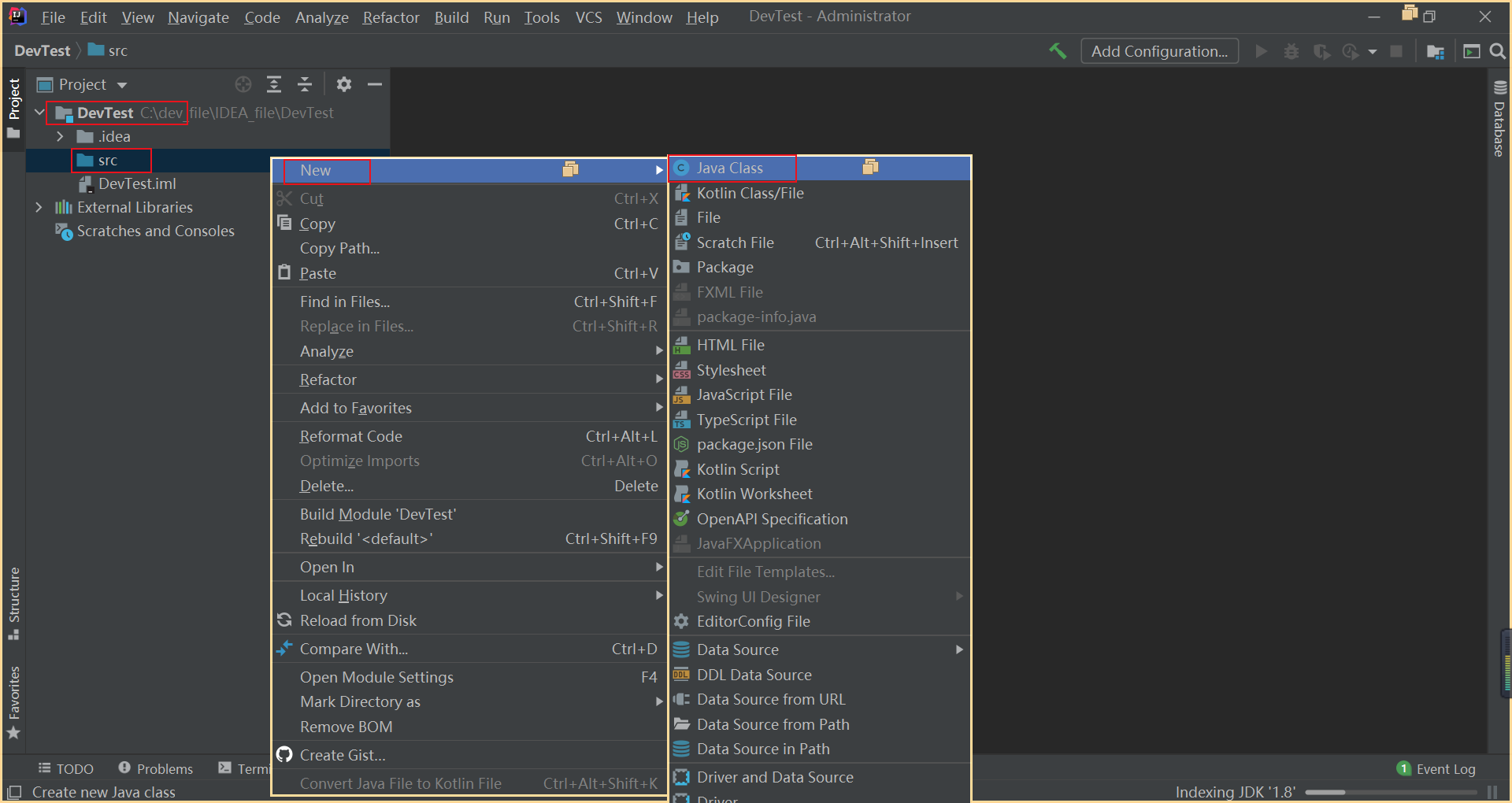Screen dimensions: 1512x803
Task: Expand Data Source submenu arrow
Action: (x=959, y=649)
